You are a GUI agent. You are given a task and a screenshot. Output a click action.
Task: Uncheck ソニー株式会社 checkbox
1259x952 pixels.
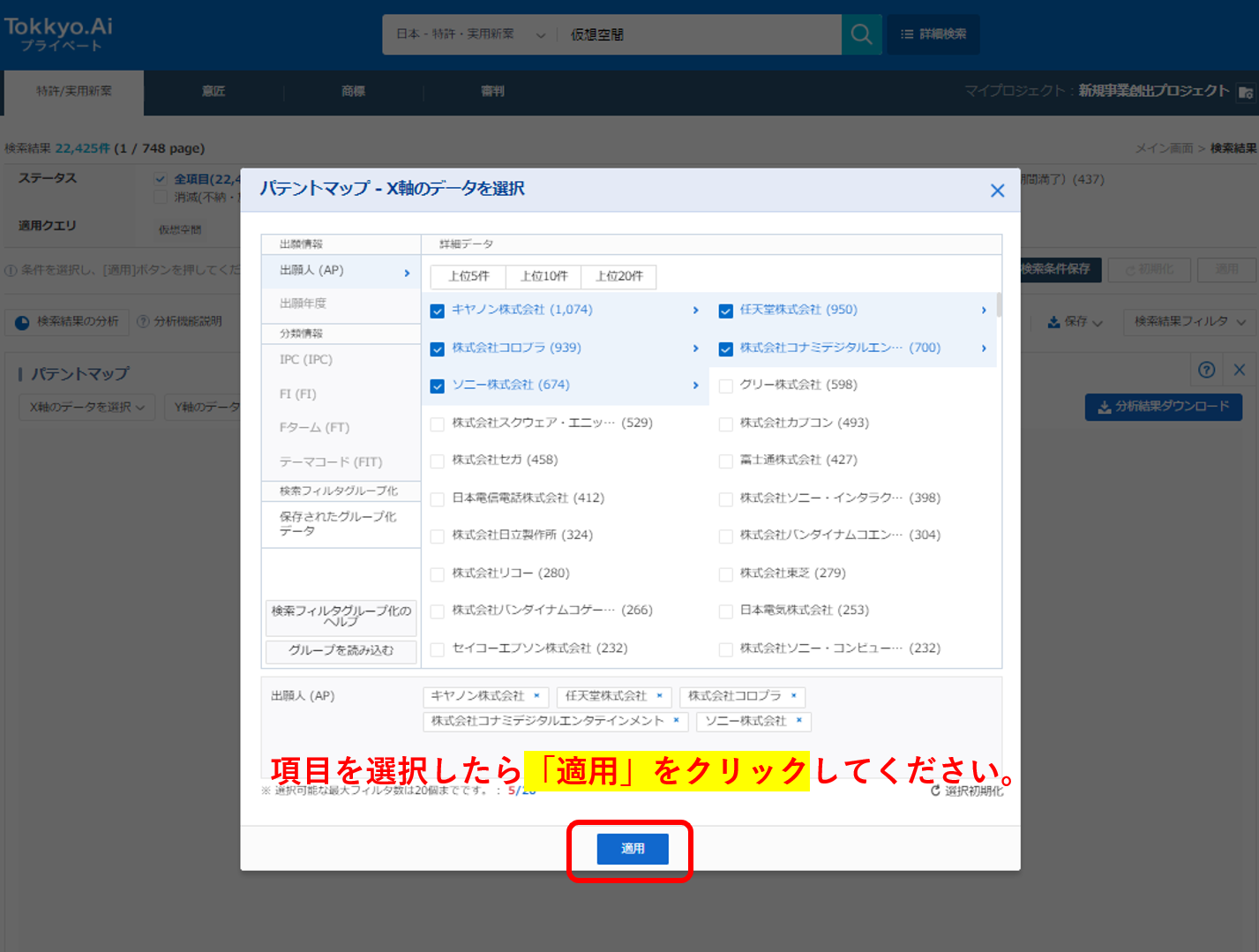(437, 386)
